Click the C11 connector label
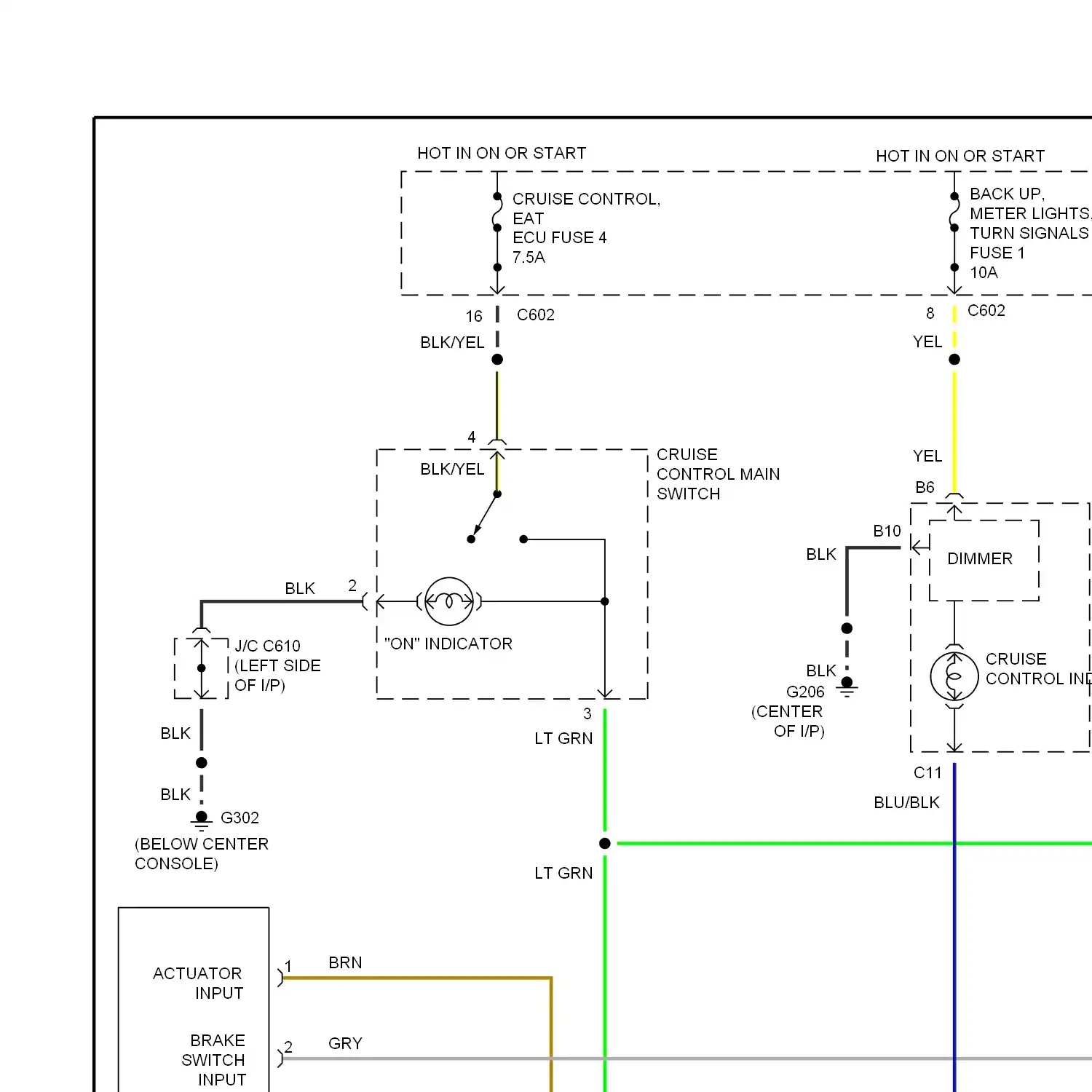This screenshot has height=1092, width=1092. point(927,772)
